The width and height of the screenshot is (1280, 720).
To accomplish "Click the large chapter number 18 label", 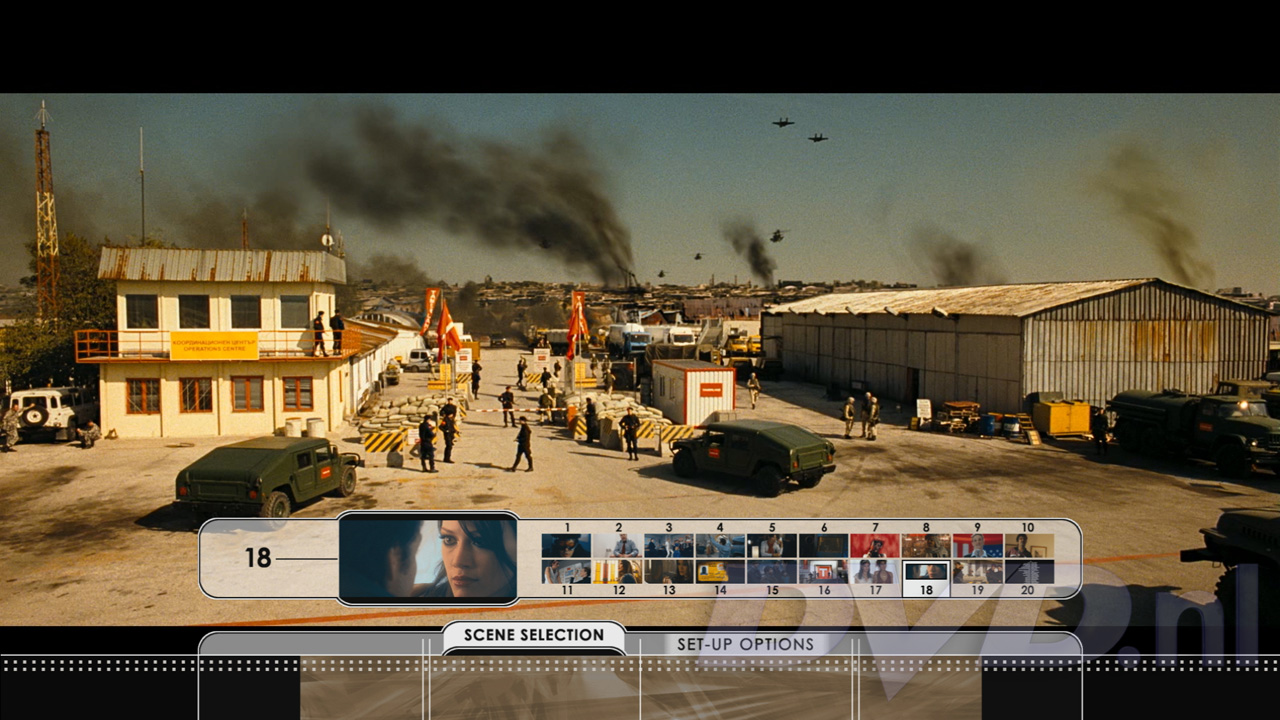I will (258, 558).
